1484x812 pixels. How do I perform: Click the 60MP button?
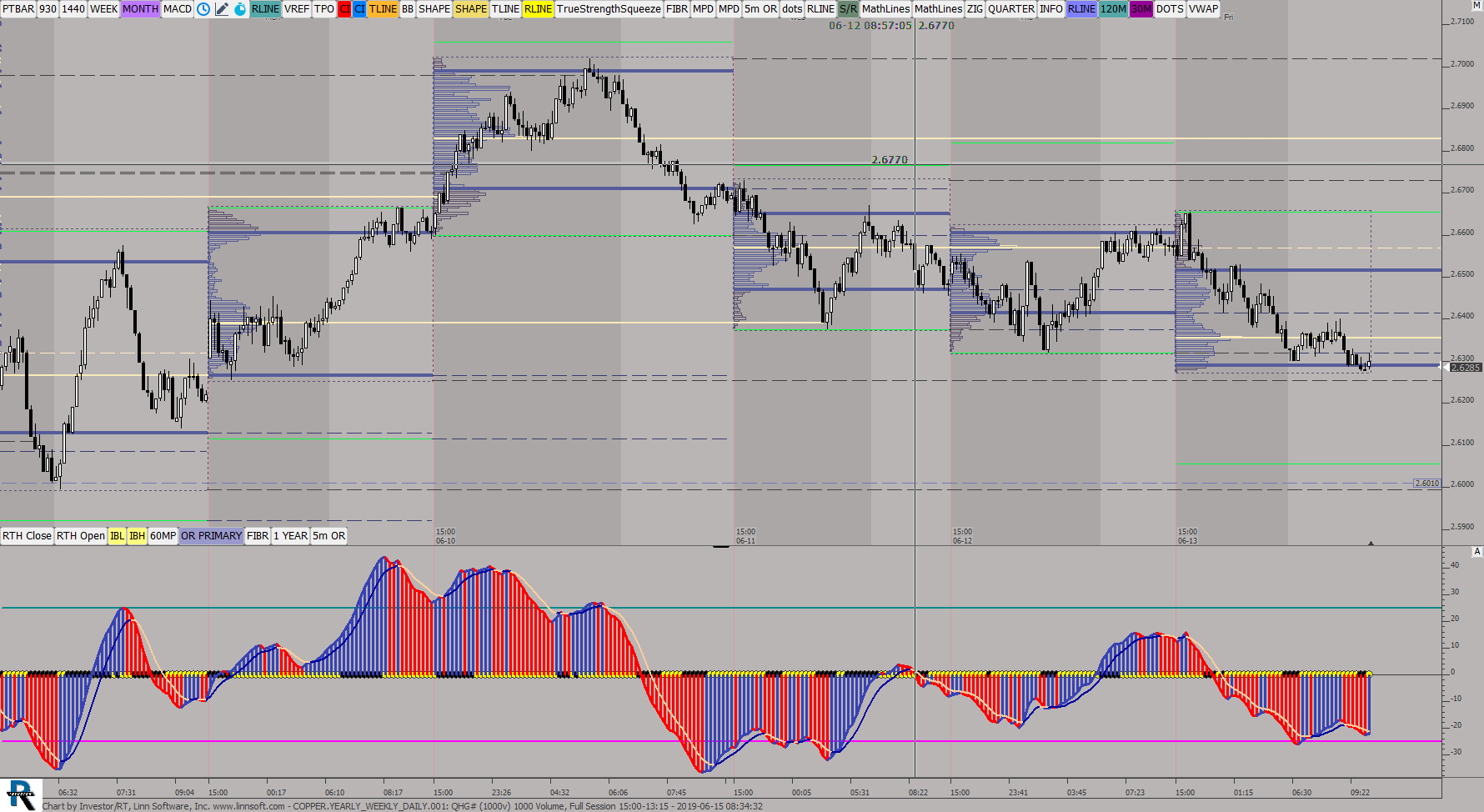click(163, 536)
